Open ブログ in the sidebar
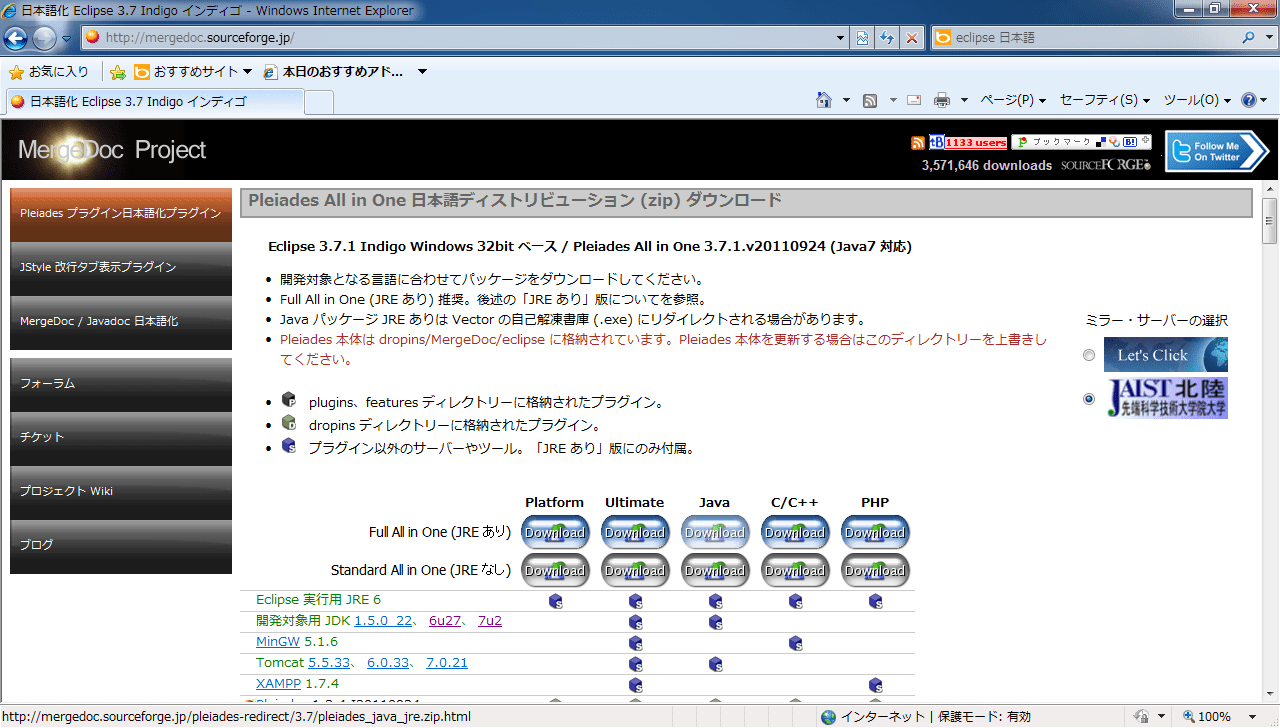Image resolution: width=1280 pixels, height=728 pixels. 121,546
